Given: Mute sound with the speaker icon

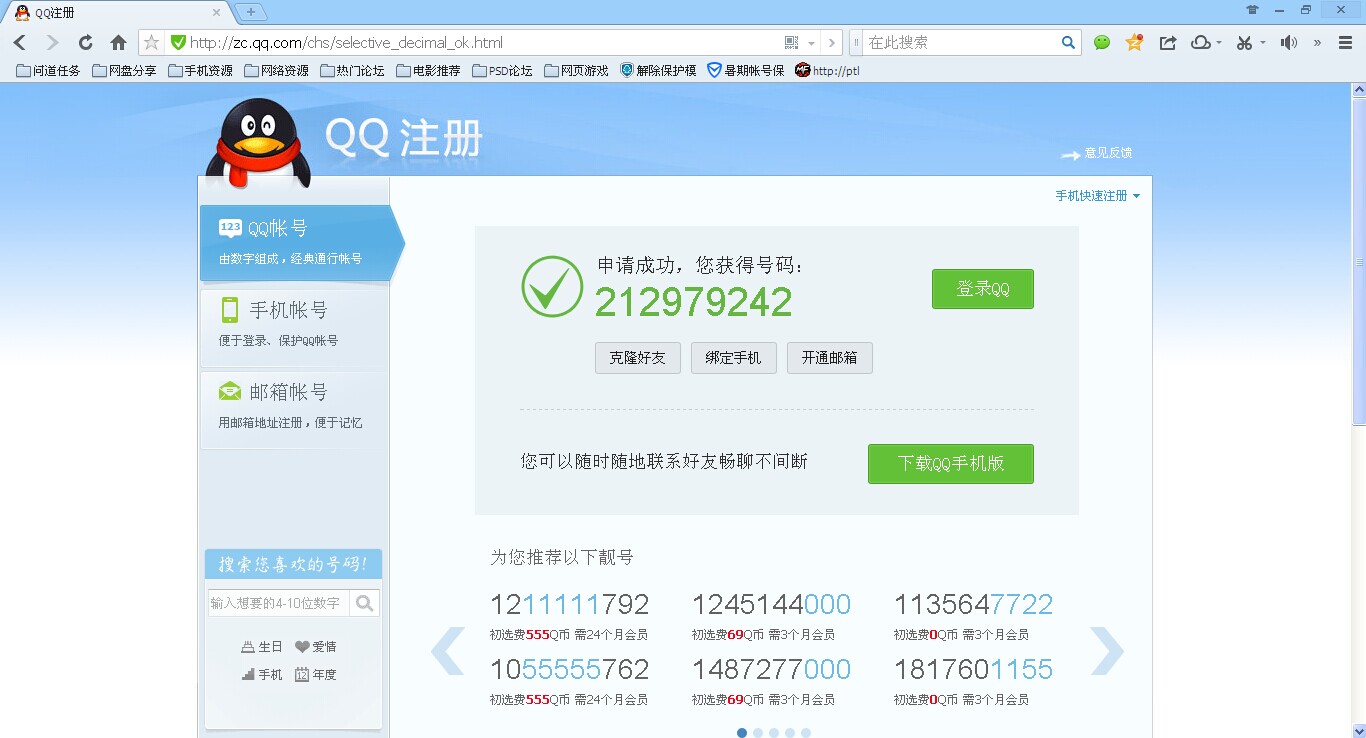Looking at the screenshot, I should [x=1289, y=42].
